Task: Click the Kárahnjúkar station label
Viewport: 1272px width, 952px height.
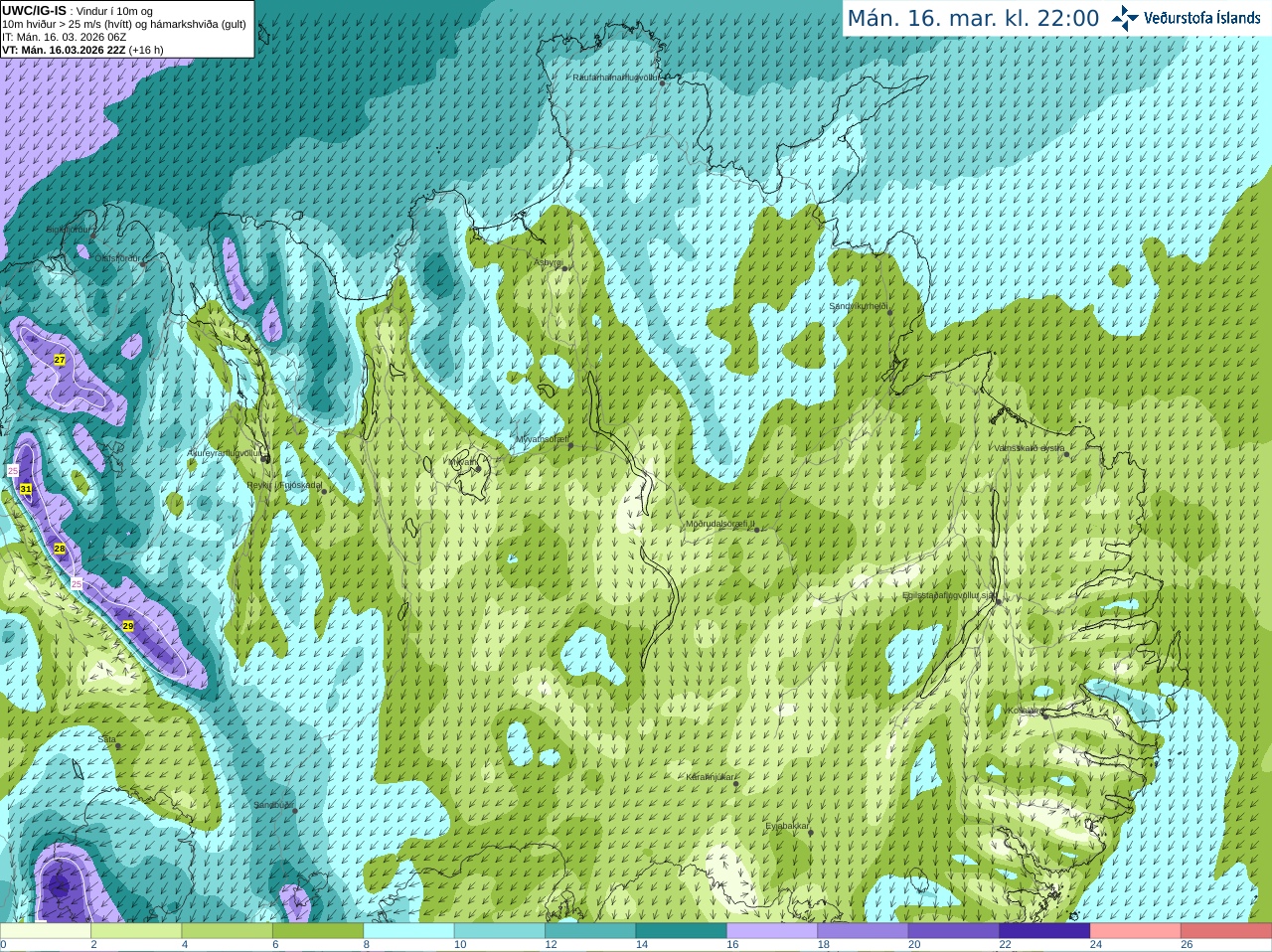Action: (x=711, y=777)
